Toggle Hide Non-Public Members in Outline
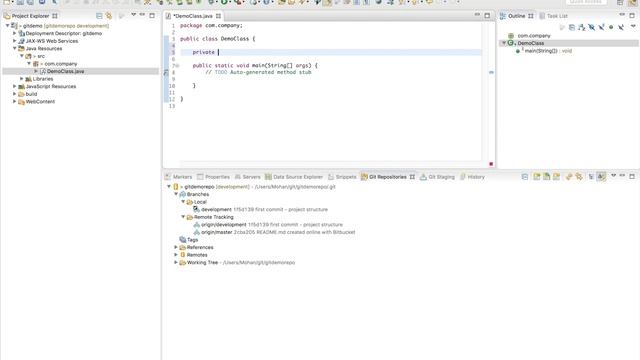Viewport: 640px width, 360px height. 611,27
